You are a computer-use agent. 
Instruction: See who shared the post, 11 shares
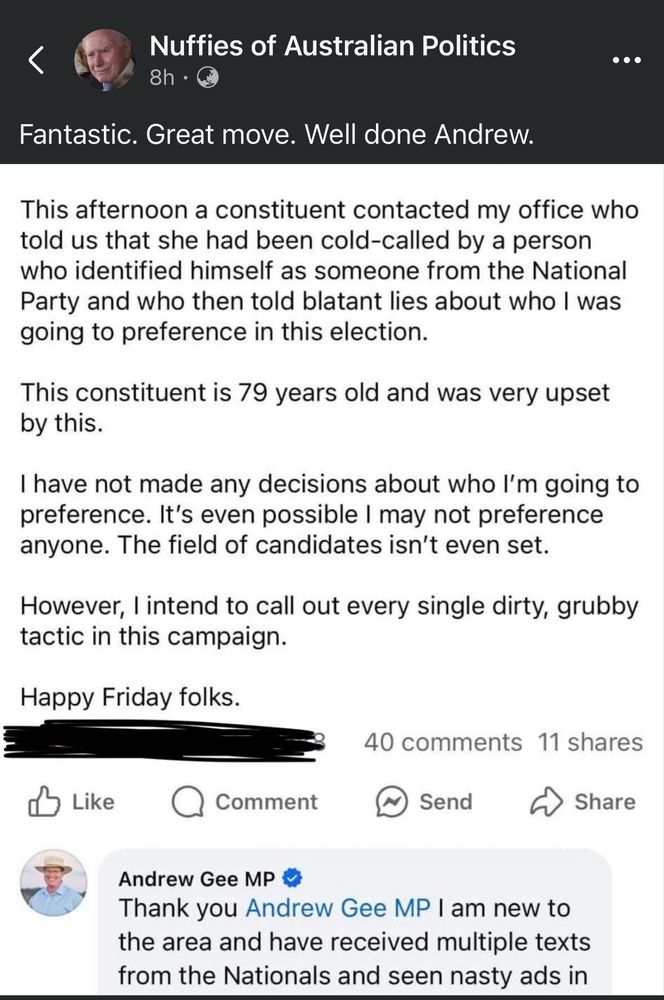[x=585, y=742]
